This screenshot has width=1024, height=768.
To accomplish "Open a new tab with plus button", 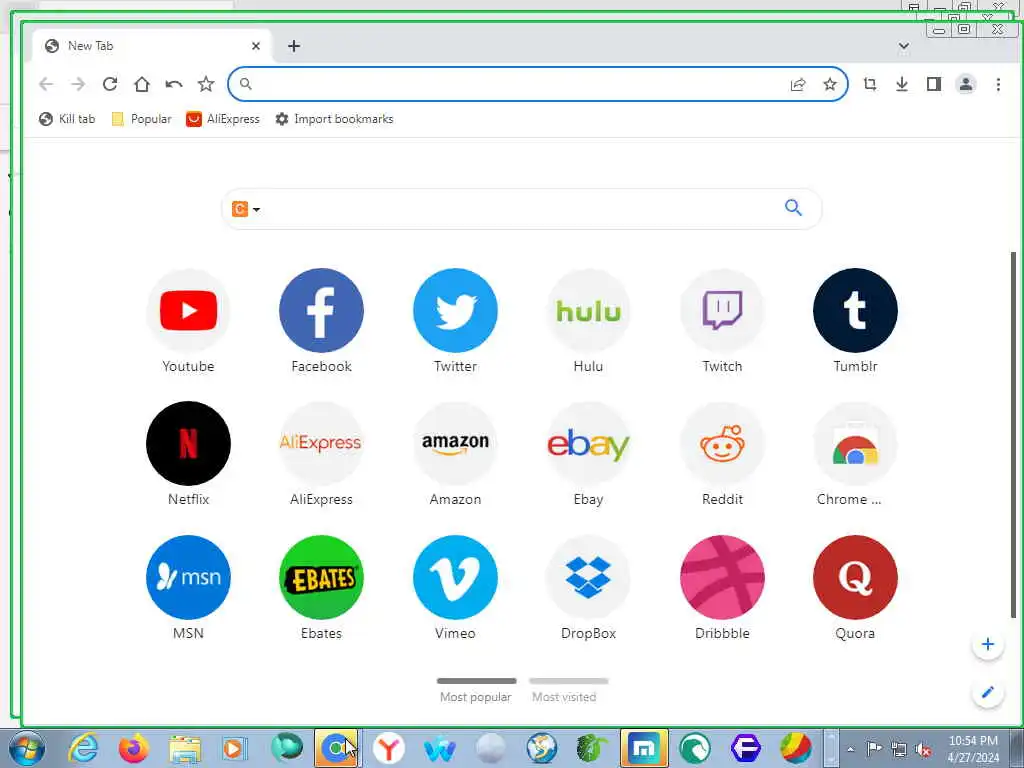I will (x=294, y=46).
